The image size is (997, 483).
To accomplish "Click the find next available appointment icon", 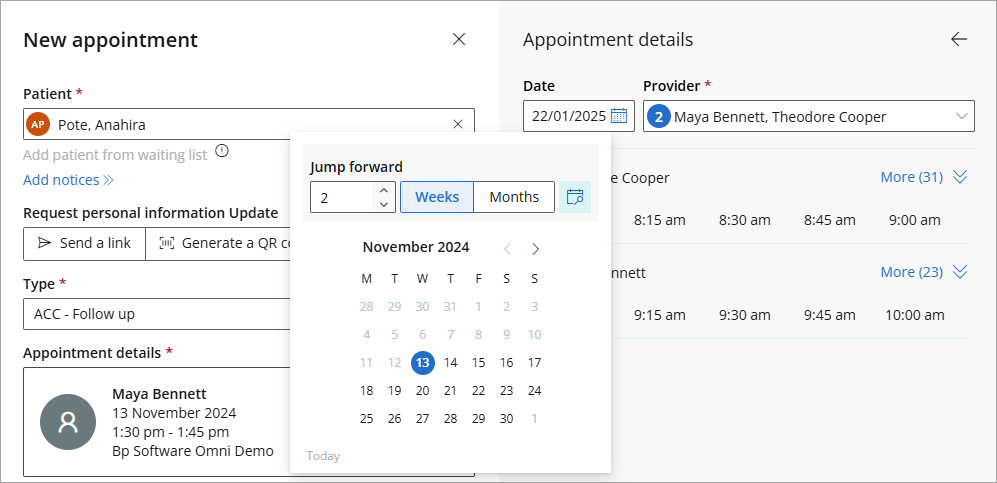I will pyautogui.click(x=575, y=197).
